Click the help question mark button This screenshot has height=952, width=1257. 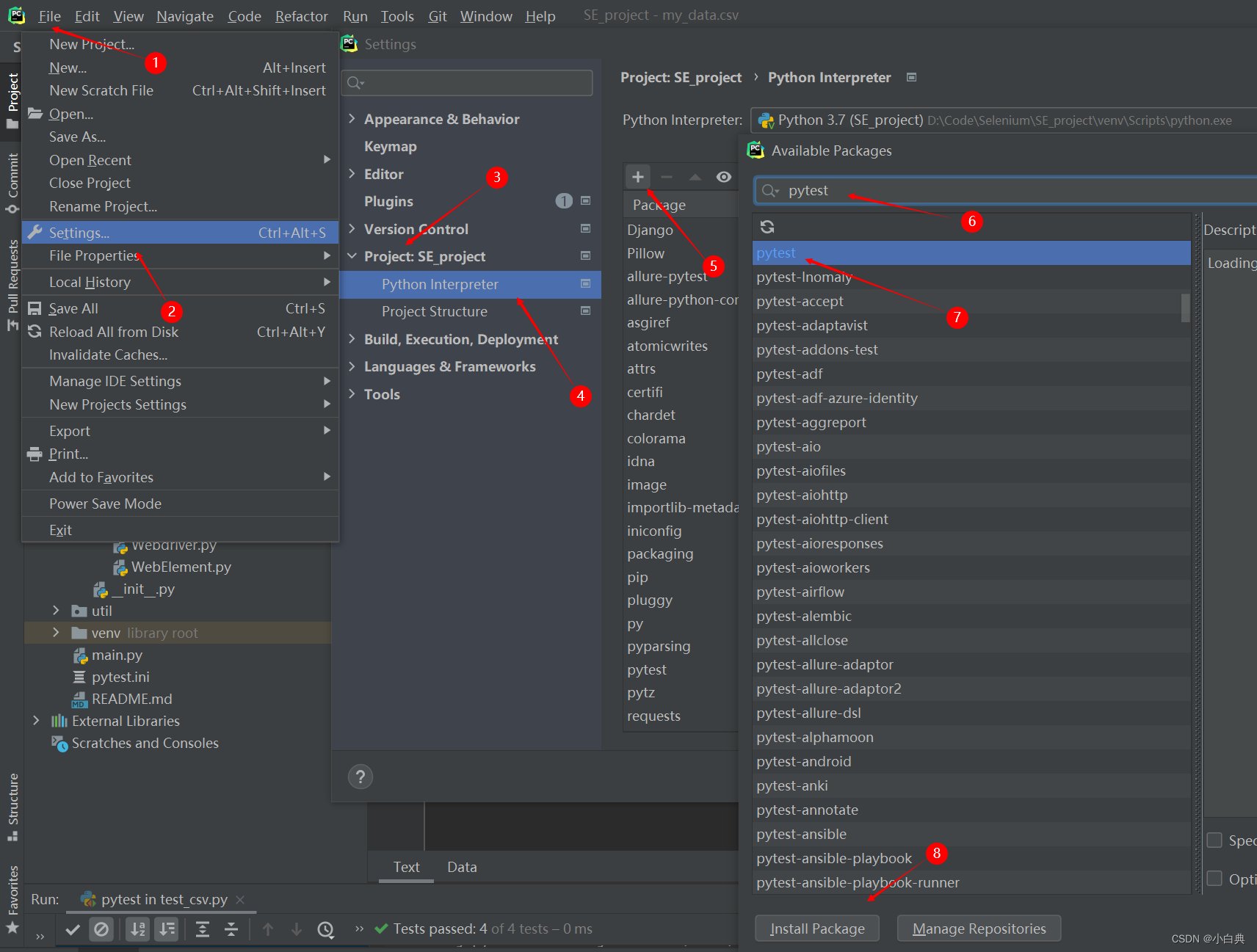pos(361,777)
